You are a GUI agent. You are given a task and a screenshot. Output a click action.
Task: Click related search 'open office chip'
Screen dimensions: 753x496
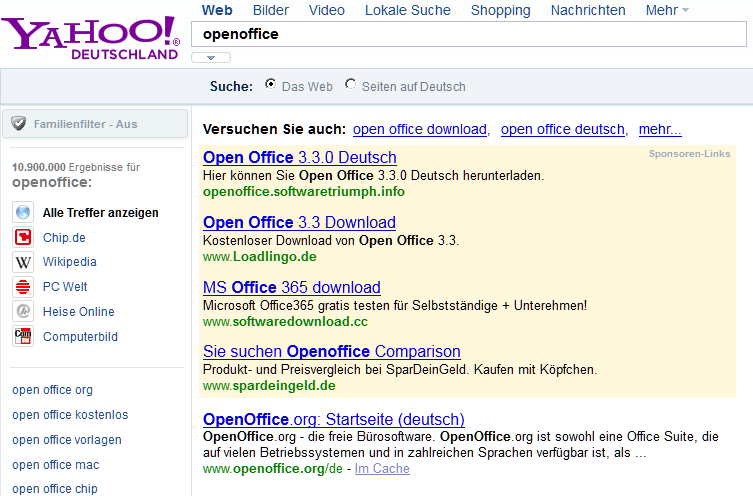tap(55, 489)
